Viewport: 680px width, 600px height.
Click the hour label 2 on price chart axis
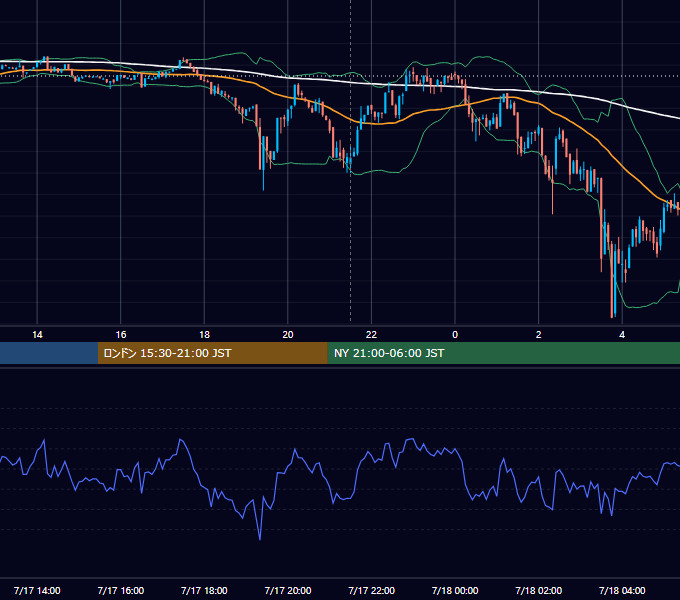pos(539,335)
